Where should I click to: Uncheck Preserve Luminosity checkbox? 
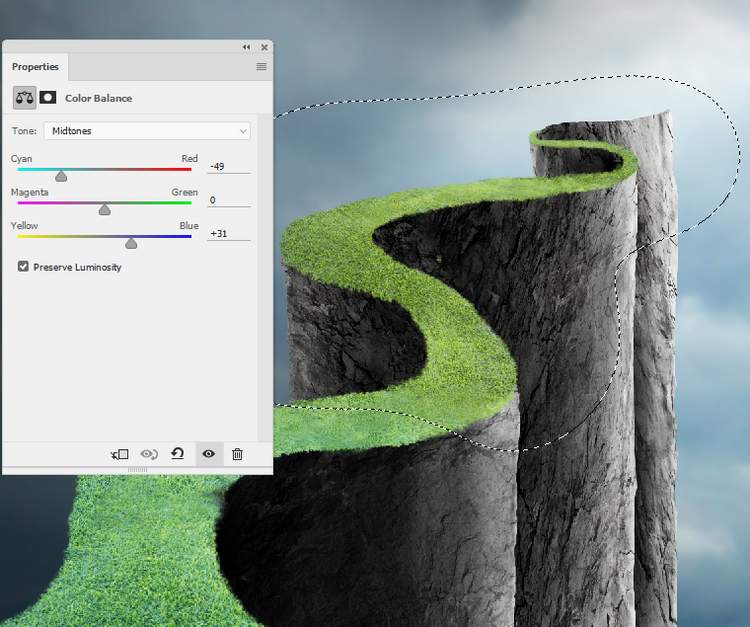tap(23, 266)
